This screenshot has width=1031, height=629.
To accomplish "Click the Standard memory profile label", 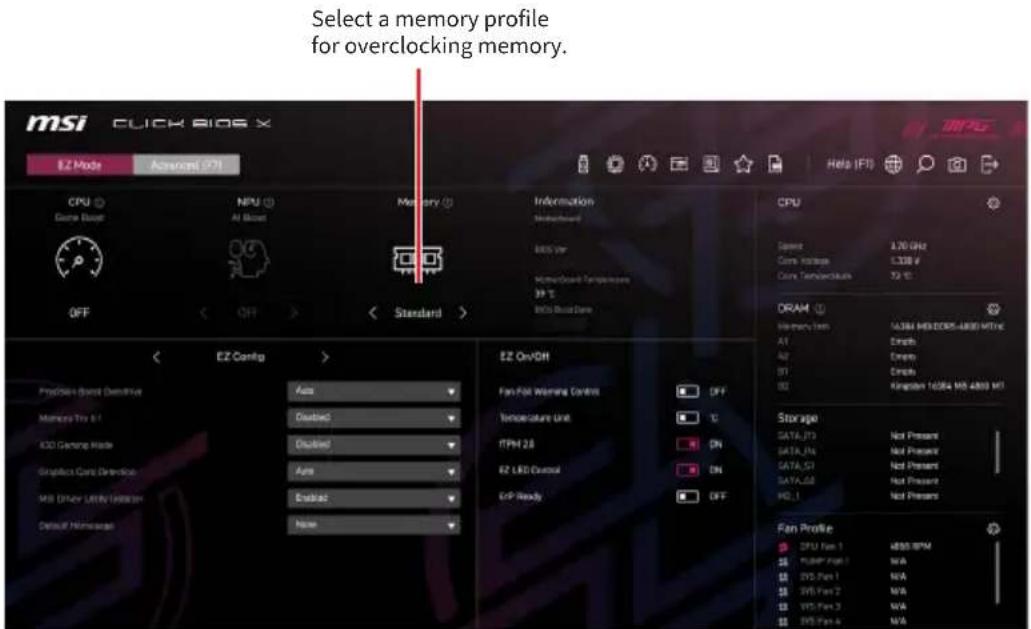I will click(x=418, y=313).
